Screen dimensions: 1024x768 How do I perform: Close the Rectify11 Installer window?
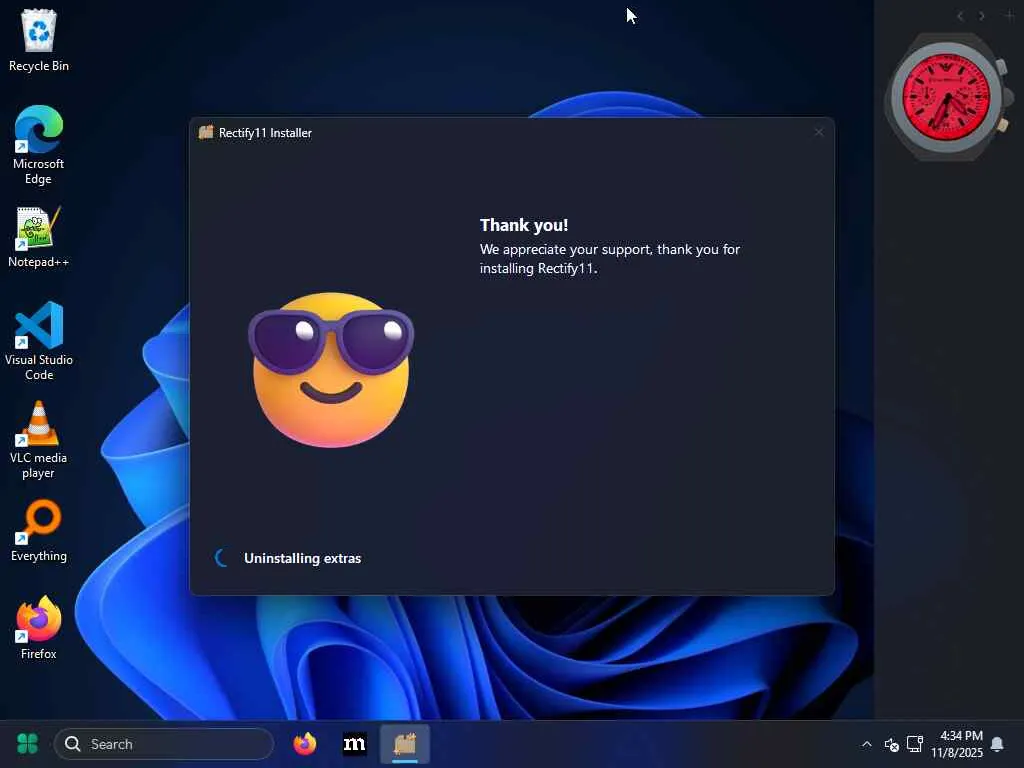819,133
